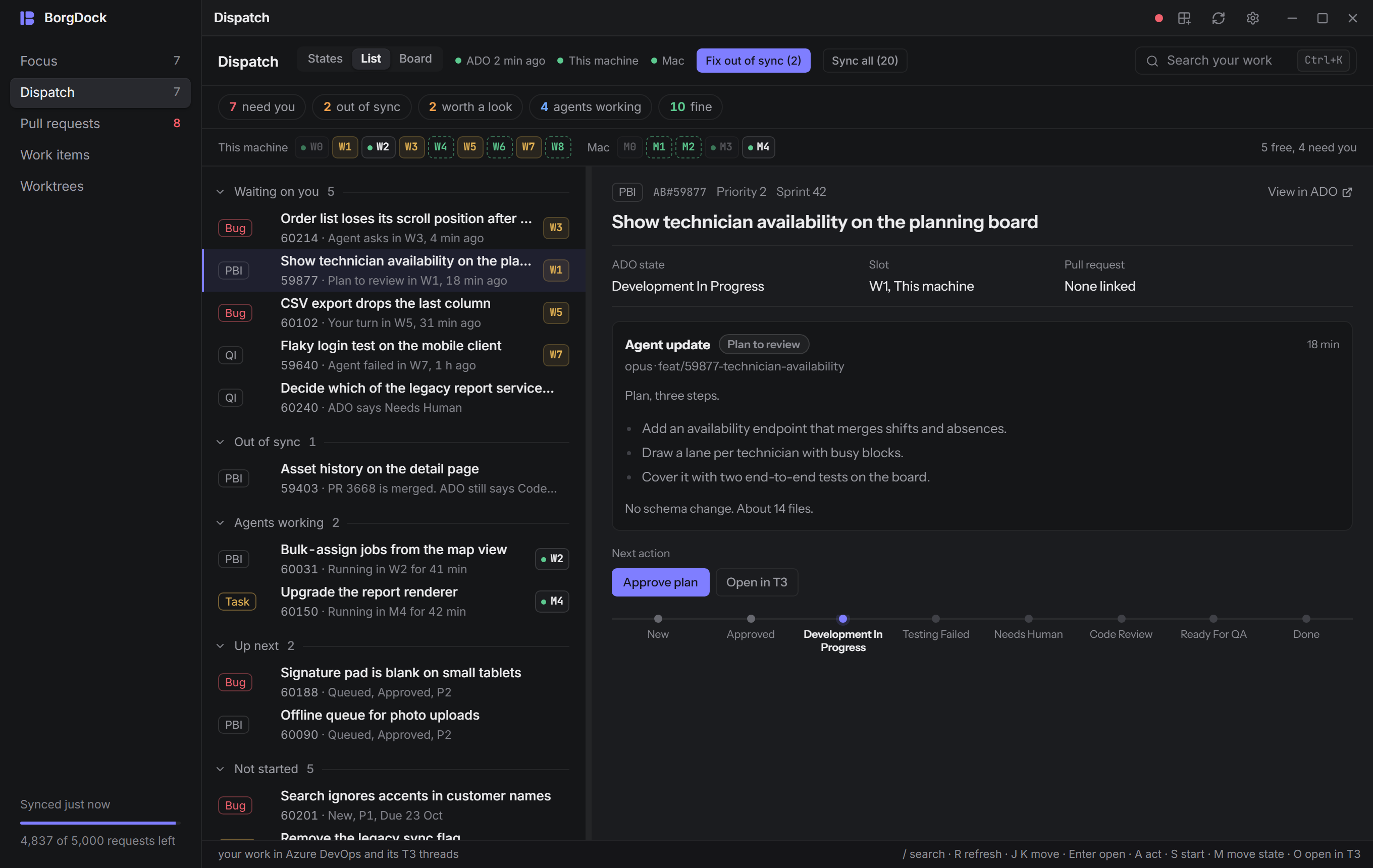Select slot W1 in the This machine row

click(x=345, y=147)
